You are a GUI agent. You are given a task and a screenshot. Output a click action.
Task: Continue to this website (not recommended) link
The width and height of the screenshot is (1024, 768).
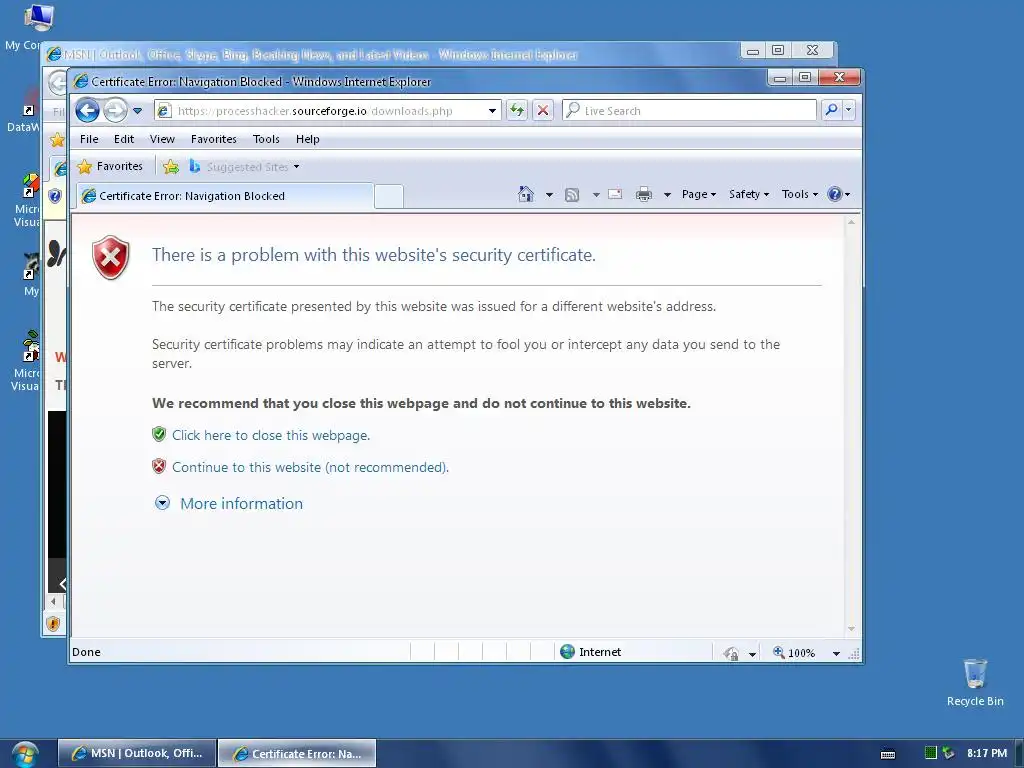(310, 468)
